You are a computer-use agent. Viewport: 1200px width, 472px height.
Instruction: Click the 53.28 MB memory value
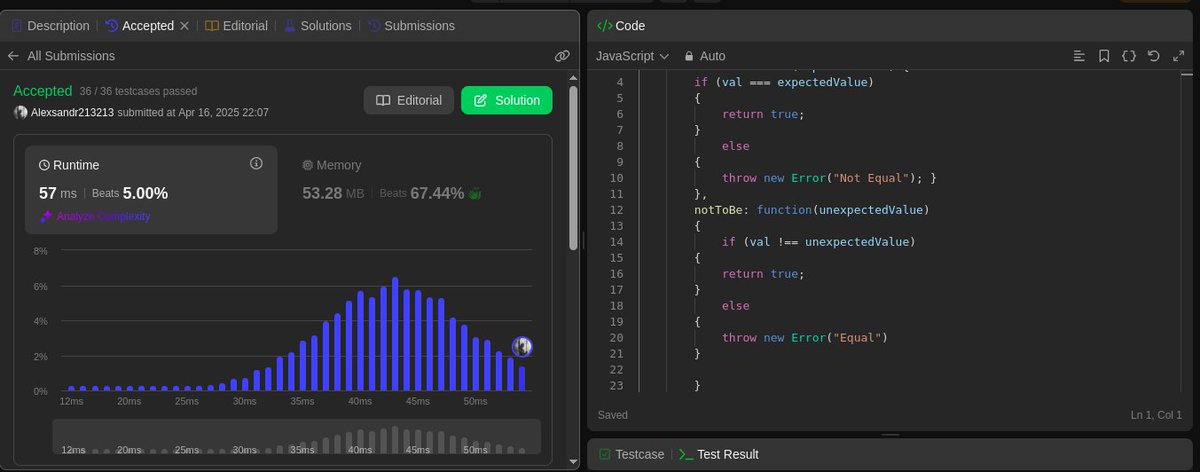[333, 193]
